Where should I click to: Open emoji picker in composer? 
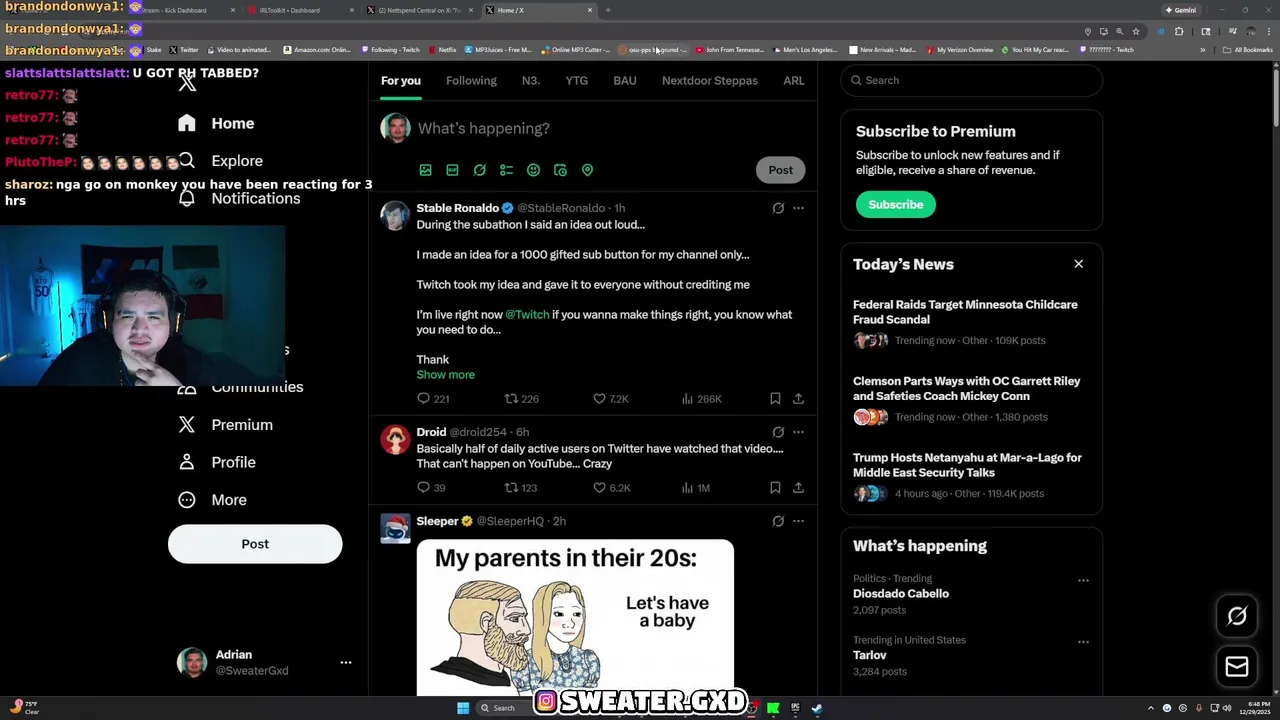click(533, 170)
